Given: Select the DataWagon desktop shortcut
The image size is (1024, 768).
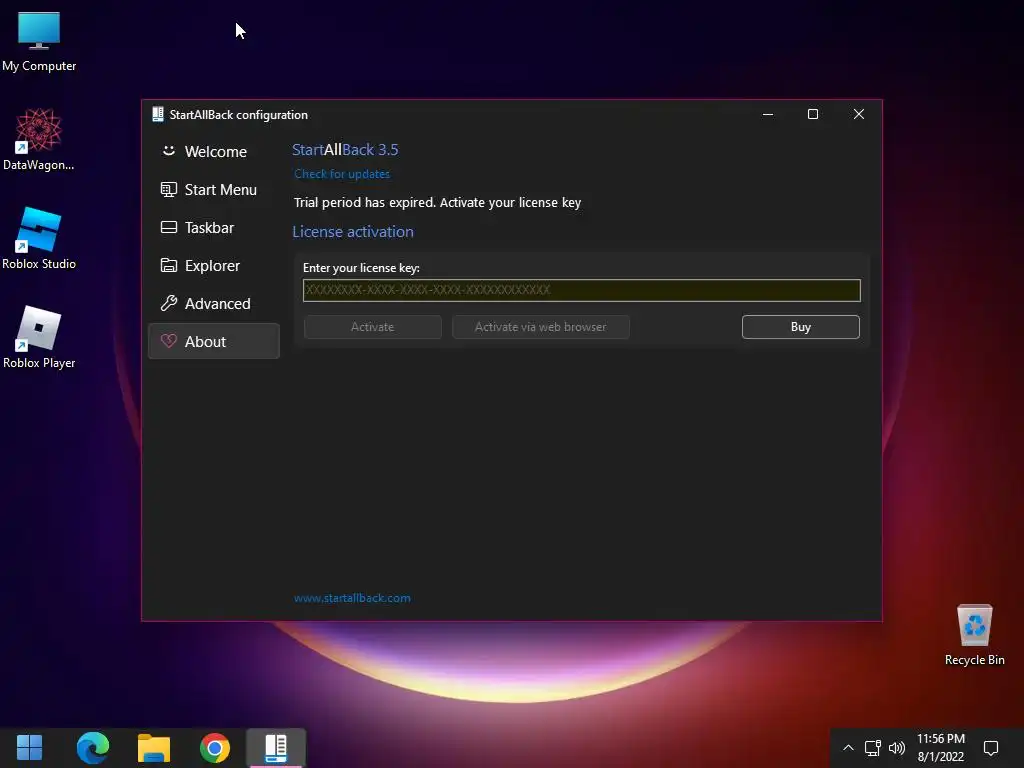Looking at the screenshot, I should click(39, 140).
